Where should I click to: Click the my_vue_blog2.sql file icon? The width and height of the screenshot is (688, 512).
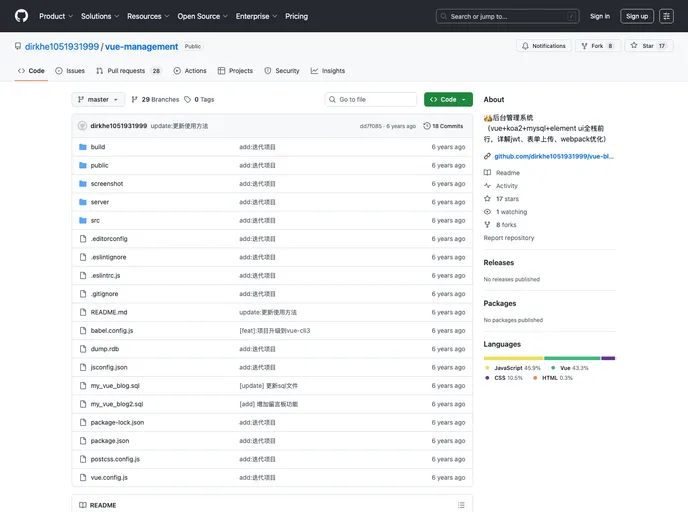pos(82,405)
